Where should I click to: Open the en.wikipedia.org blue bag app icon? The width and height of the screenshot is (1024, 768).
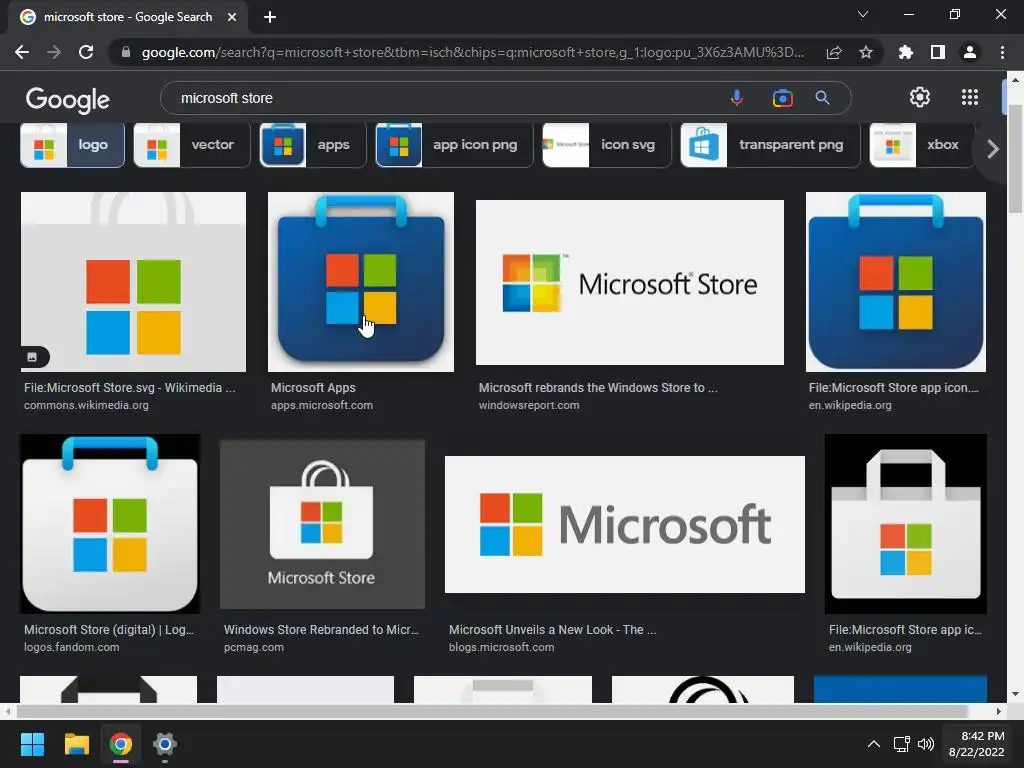pyautogui.click(x=896, y=282)
